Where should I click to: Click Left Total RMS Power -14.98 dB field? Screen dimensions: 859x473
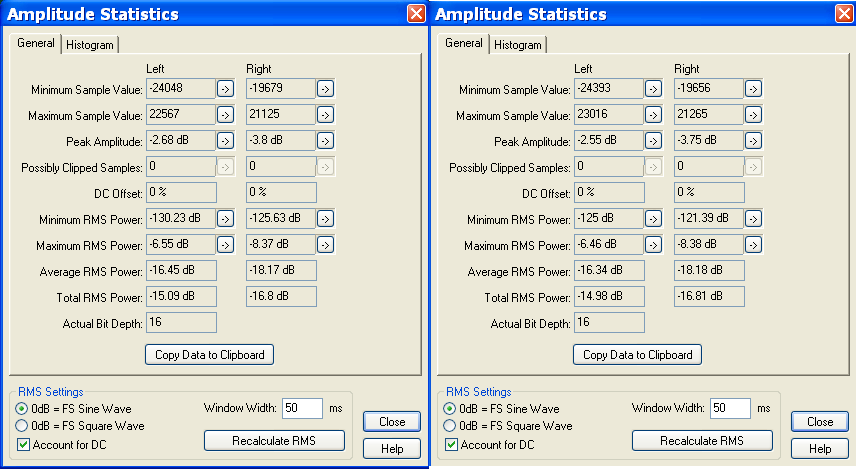point(609,297)
